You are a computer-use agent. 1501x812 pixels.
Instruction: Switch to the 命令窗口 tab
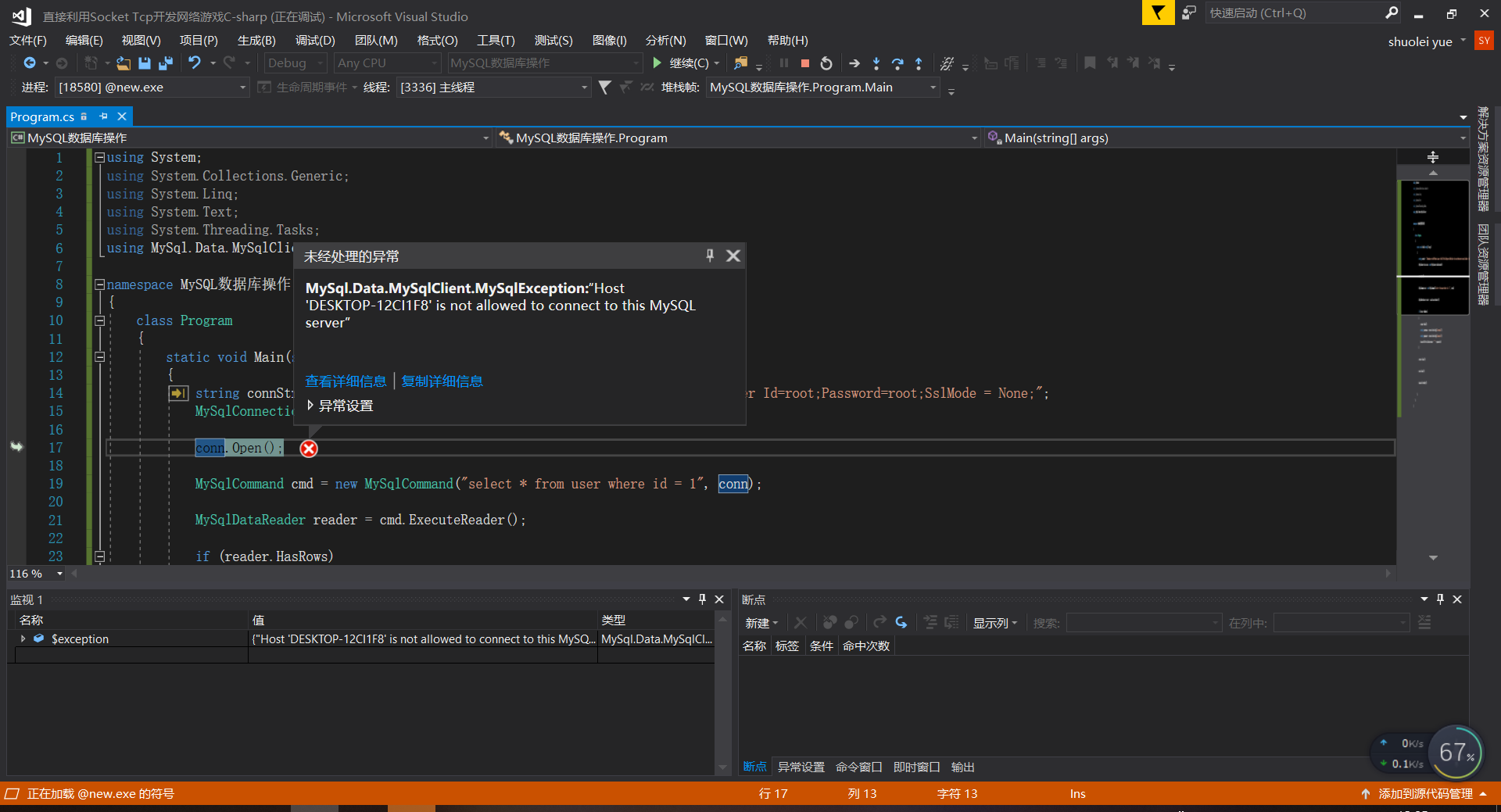pyautogui.click(x=858, y=767)
